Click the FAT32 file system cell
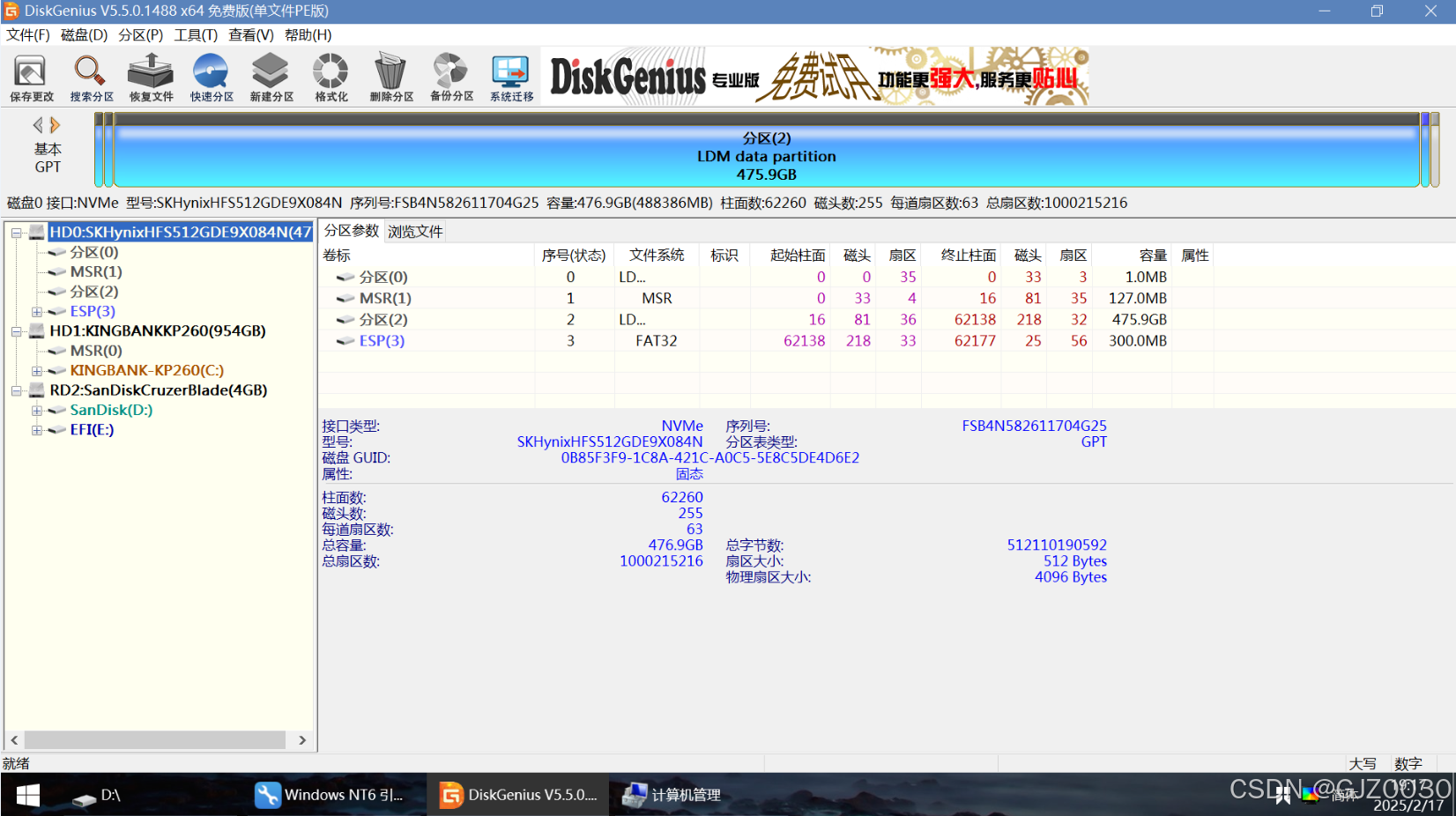This screenshot has width=1456, height=816. [x=657, y=340]
